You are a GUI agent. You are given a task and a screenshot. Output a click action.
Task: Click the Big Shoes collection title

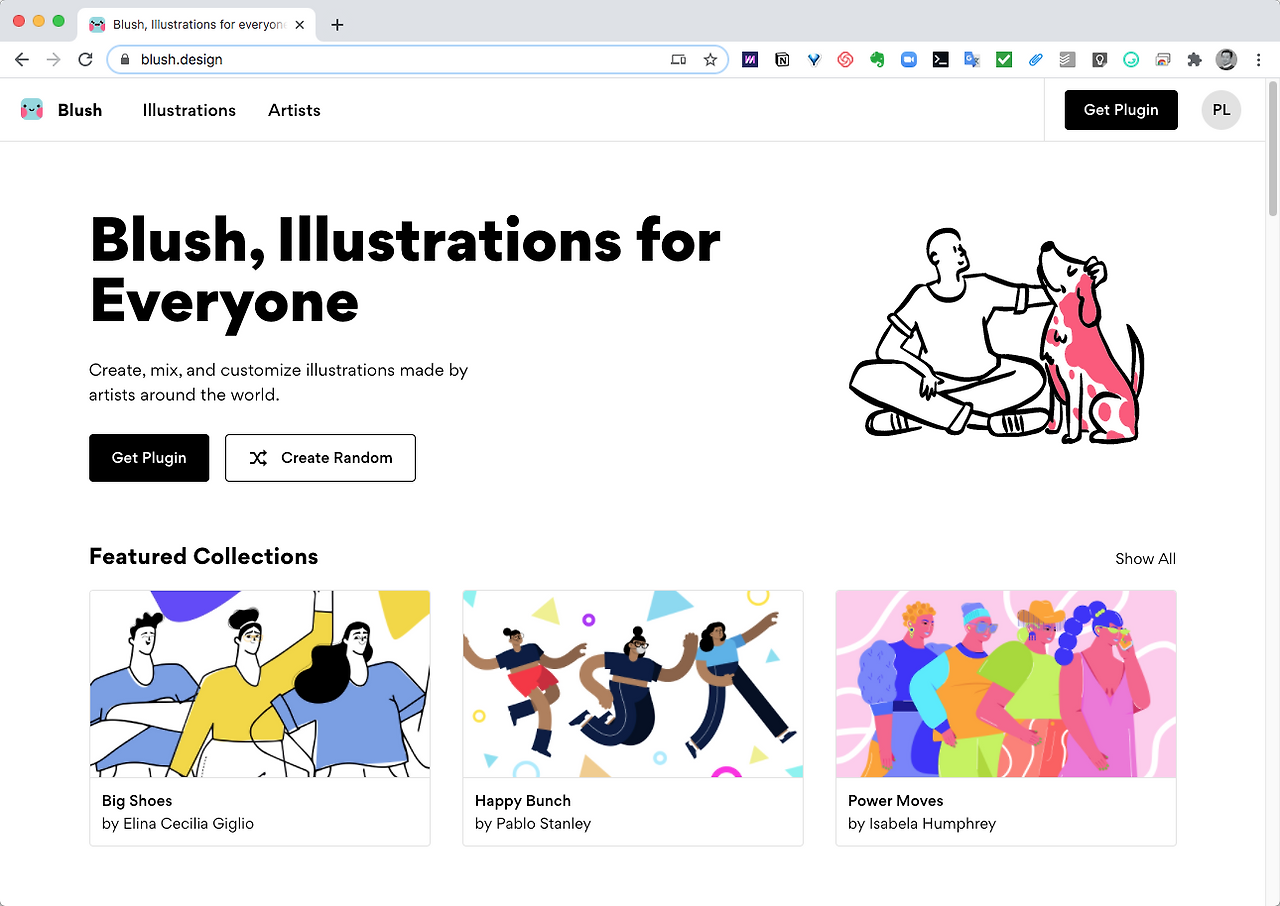tap(137, 801)
